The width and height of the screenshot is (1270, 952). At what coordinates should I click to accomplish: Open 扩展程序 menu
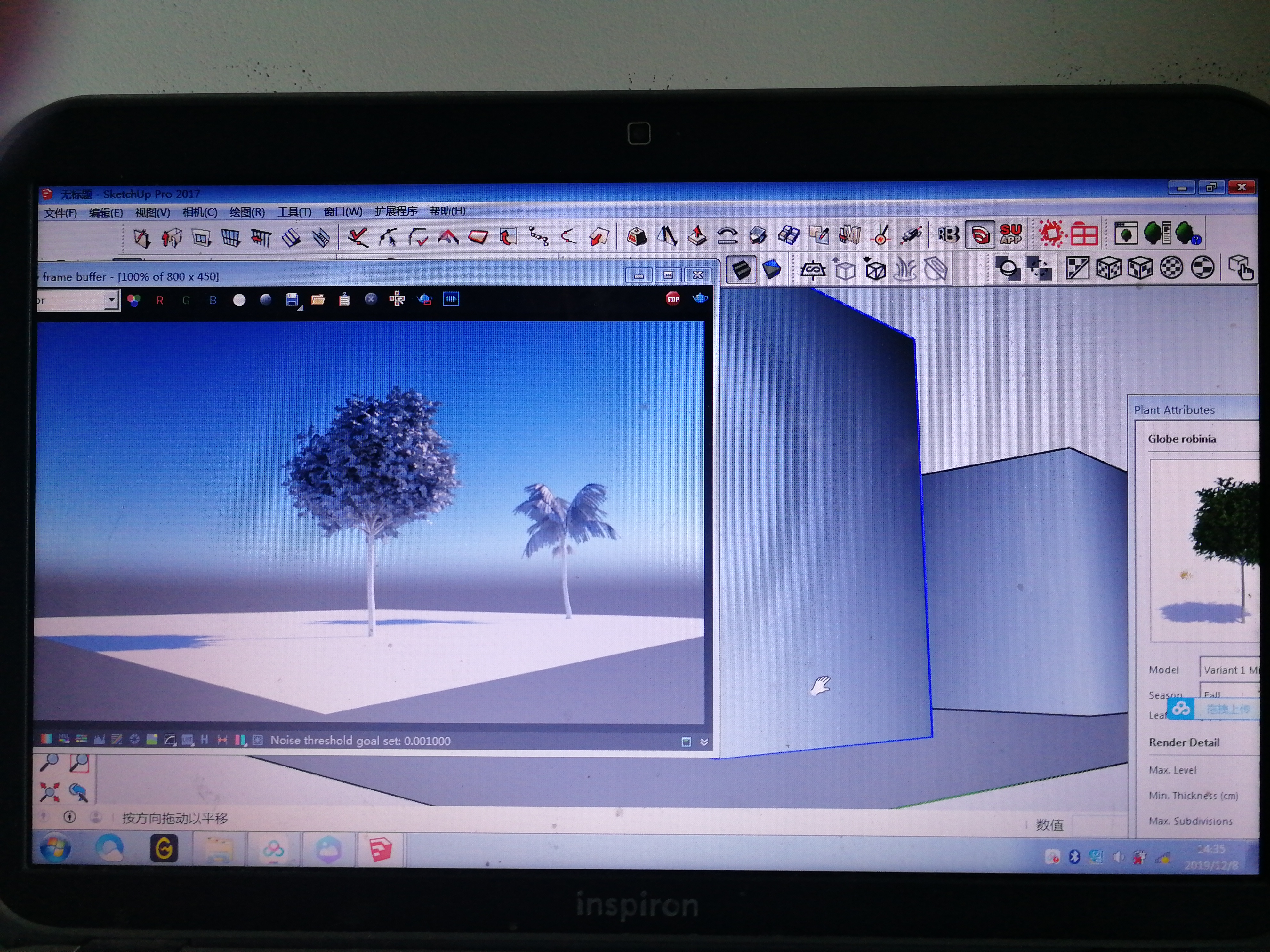(x=396, y=211)
